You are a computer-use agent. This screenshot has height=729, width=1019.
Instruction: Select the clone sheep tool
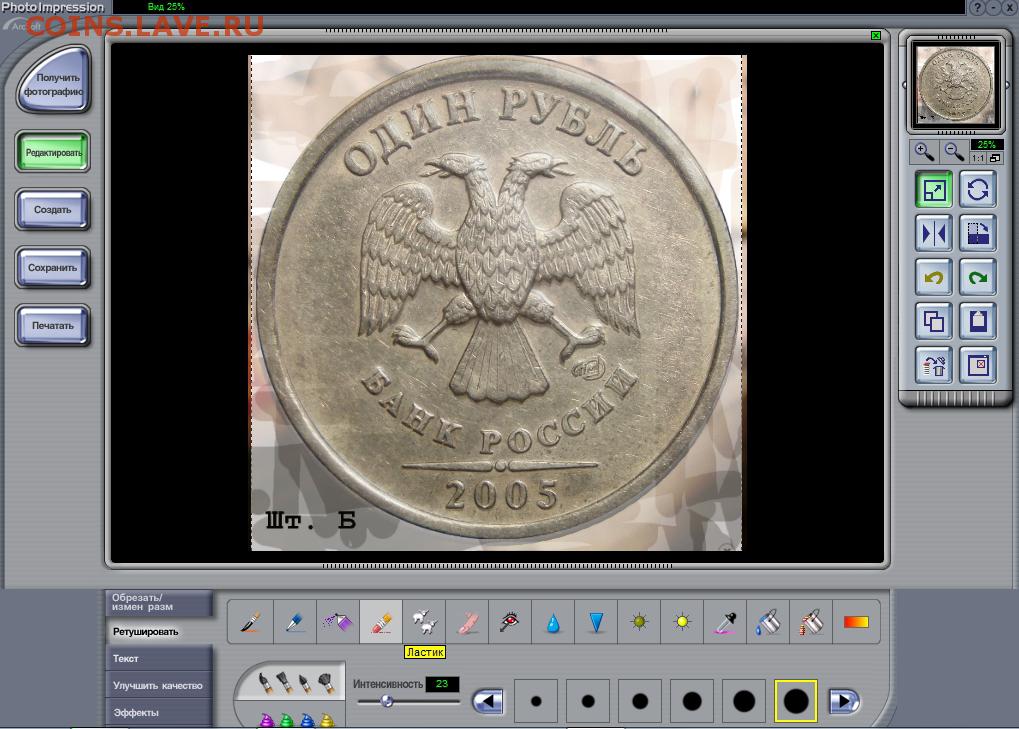tap(424, 622)
